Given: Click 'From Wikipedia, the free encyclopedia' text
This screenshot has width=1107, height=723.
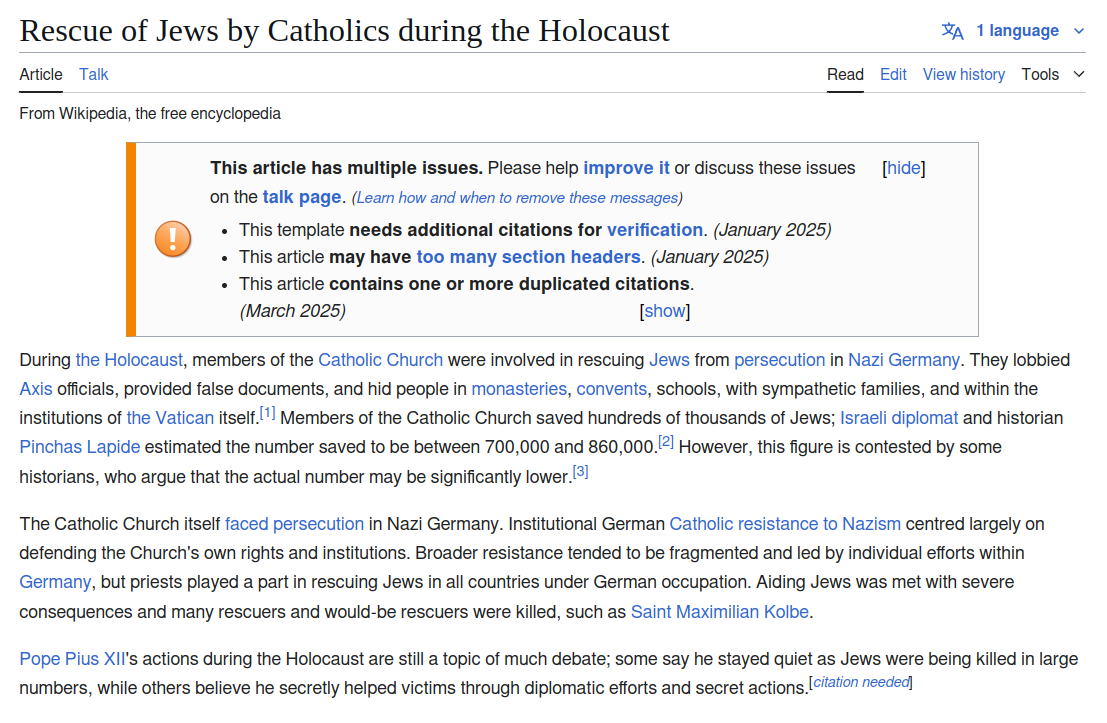Looking at the screenshot, I should 150,114.
